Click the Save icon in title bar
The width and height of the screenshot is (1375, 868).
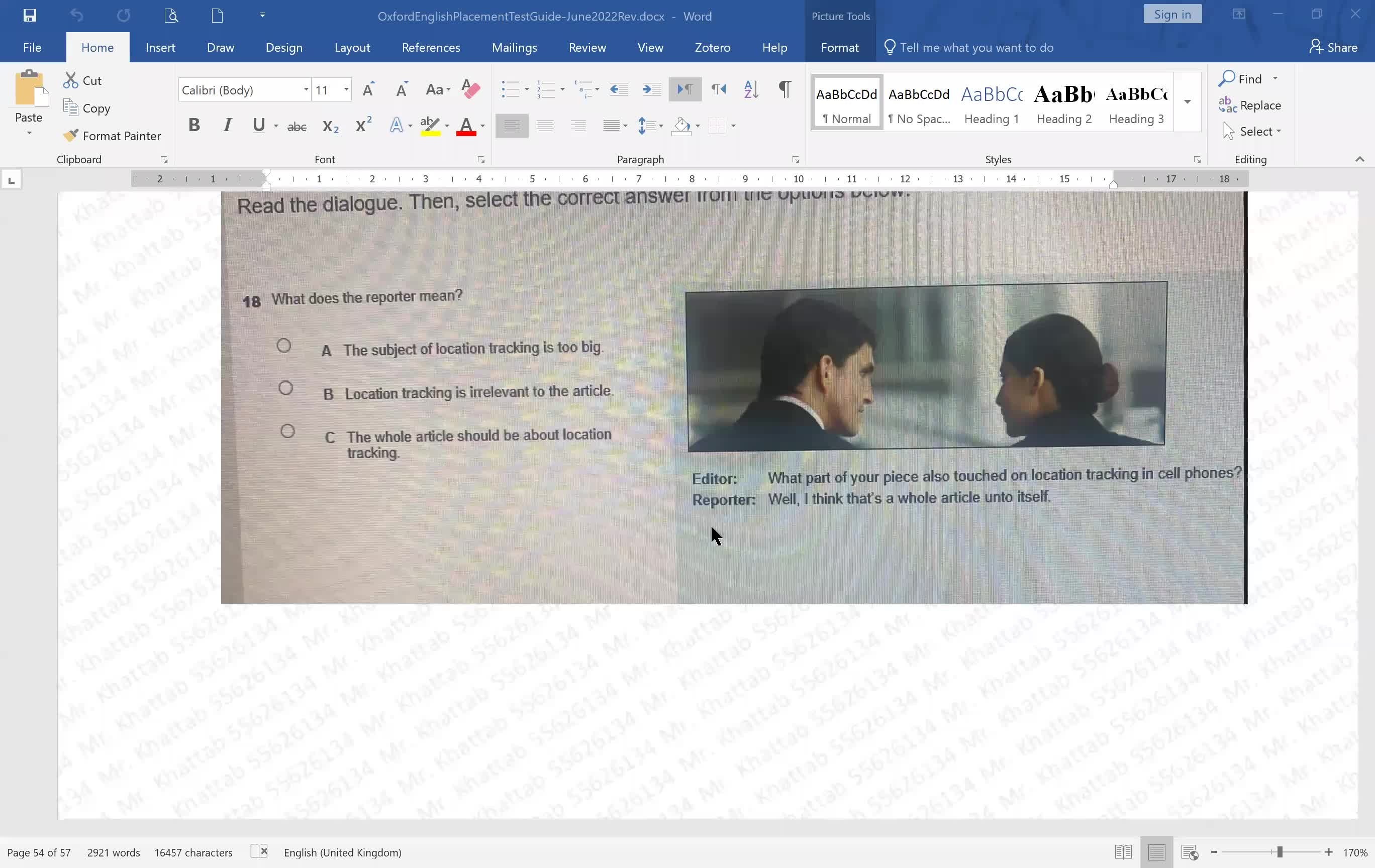[x=30, y=16]
